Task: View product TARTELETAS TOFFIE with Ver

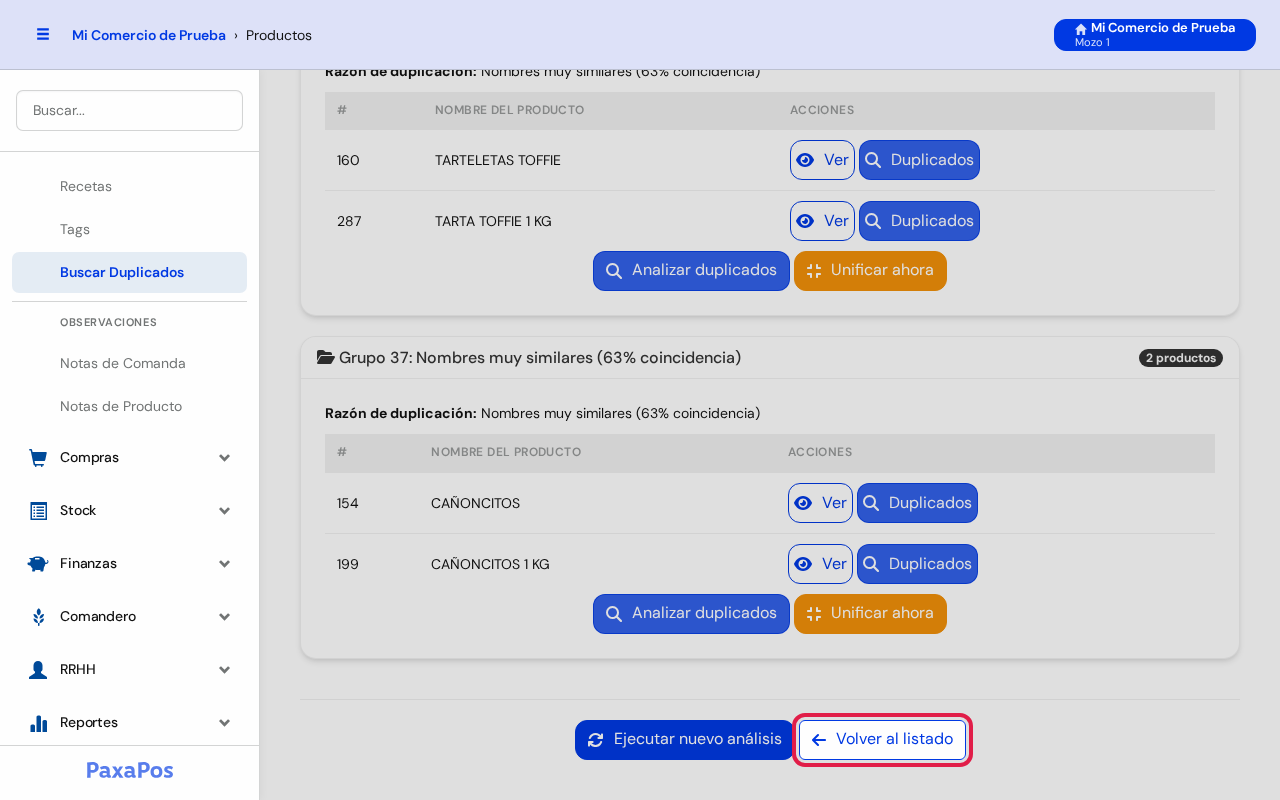Action: pos(822,160)
